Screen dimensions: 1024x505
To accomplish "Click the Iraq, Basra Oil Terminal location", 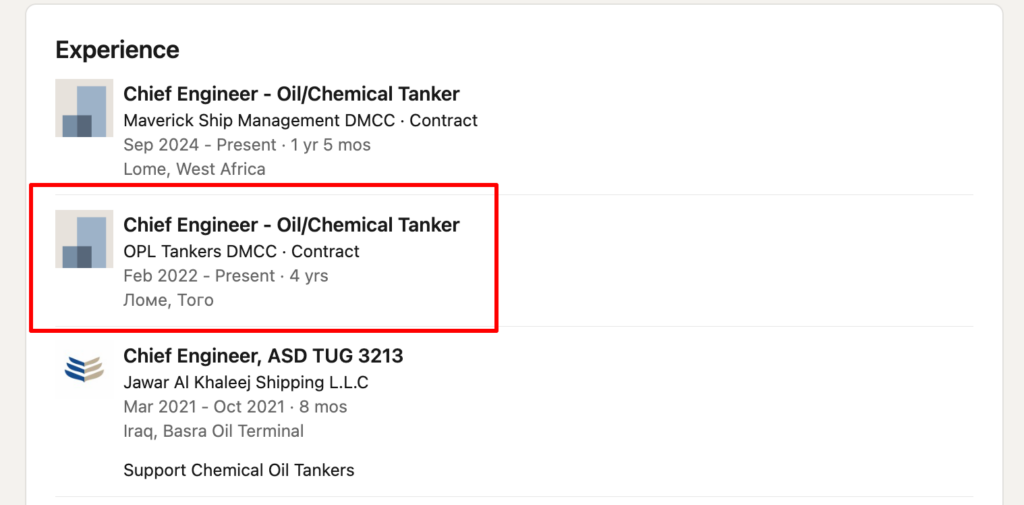I will (213, 431).
